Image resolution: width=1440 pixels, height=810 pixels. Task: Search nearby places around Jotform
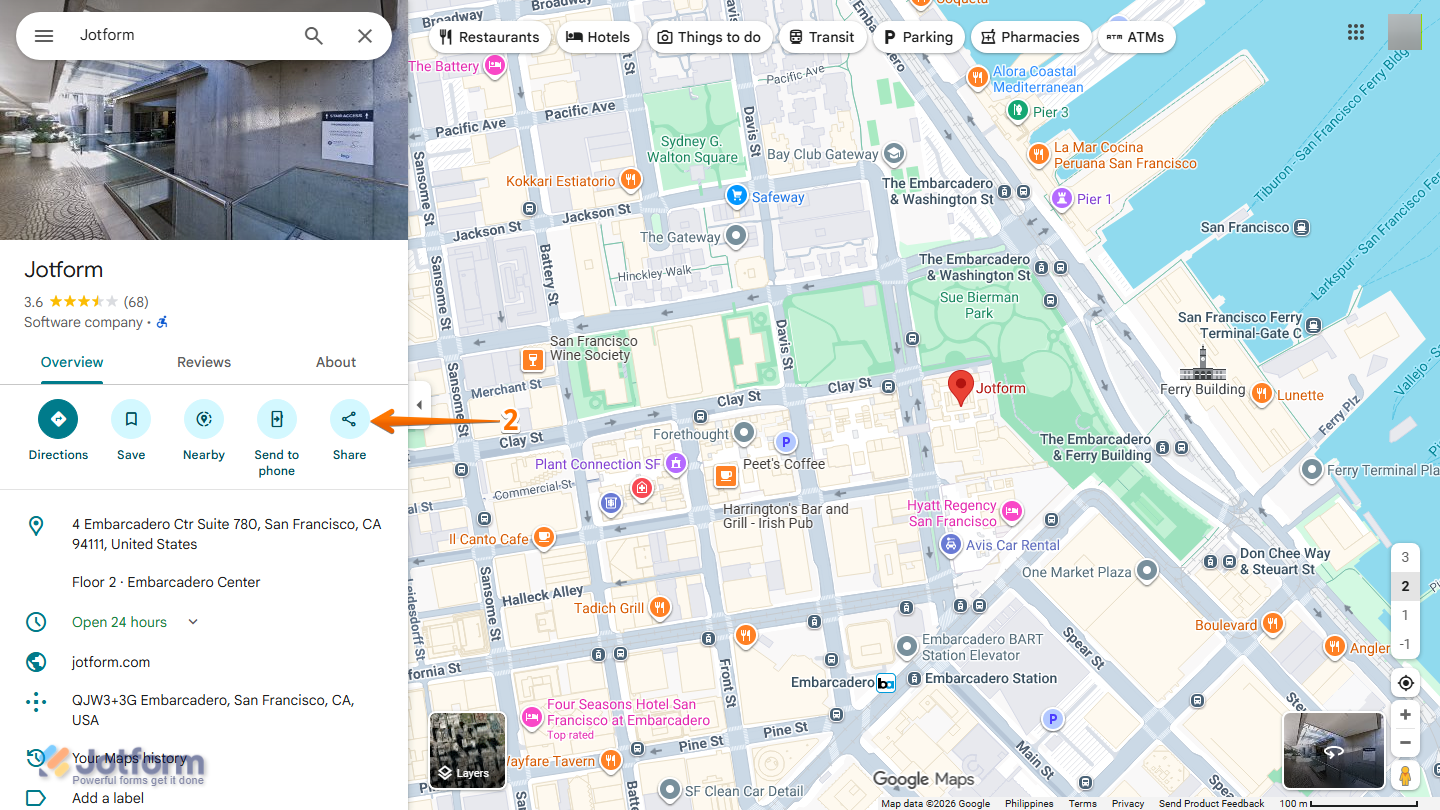203,418
